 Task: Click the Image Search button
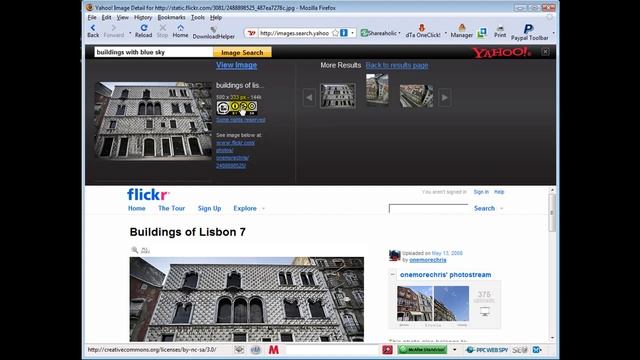click(x=242, y=52)
